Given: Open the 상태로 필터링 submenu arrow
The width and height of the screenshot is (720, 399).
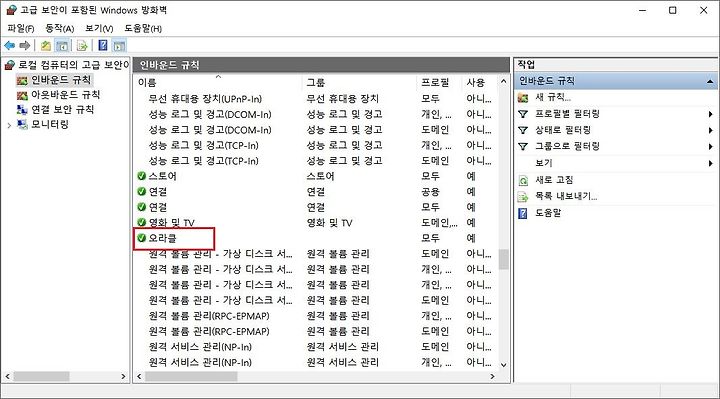Looking at the screenshot, I should tap(710, 130).
